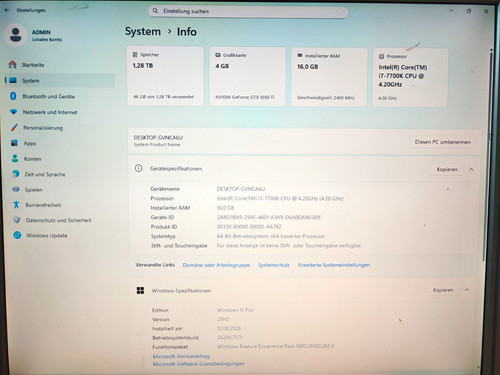Click ADMIN Lokales Konto profile name
This screenshot has height=375, width=500.
tap(47, 35)
